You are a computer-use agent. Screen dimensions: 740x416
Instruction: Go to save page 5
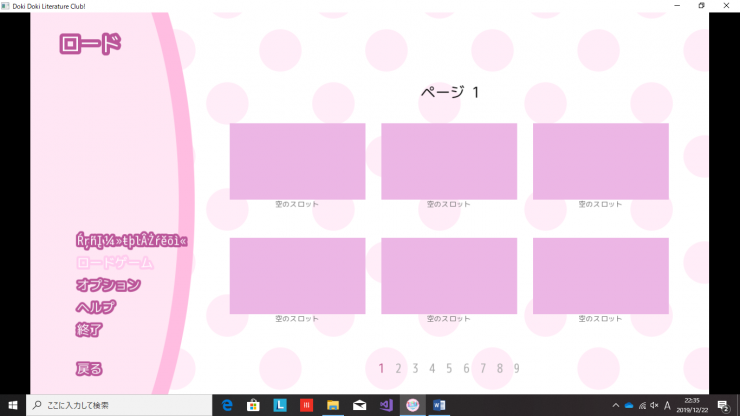click(449, 368)
